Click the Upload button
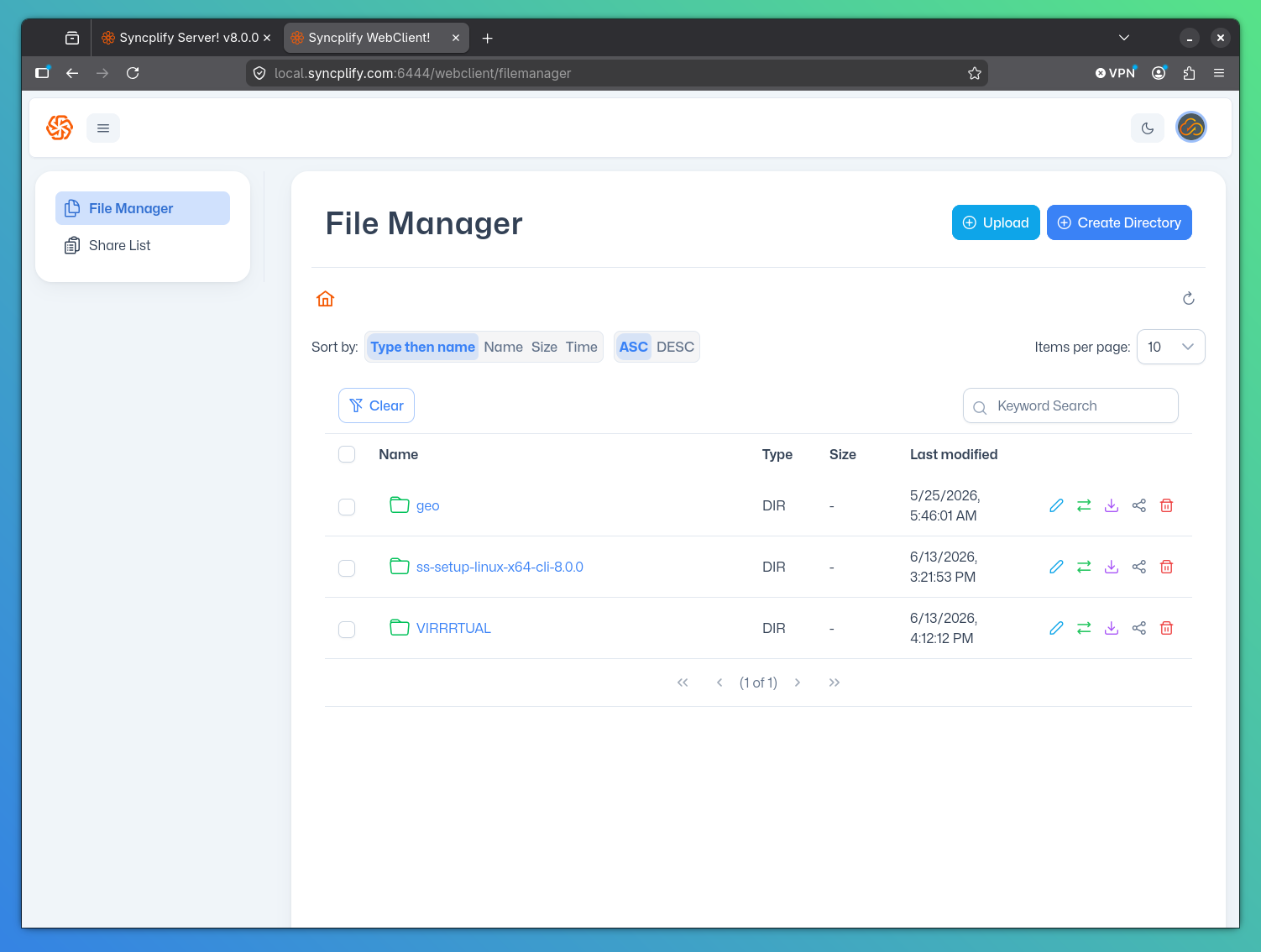The image size is (1261, 952). tap(996, 222)
